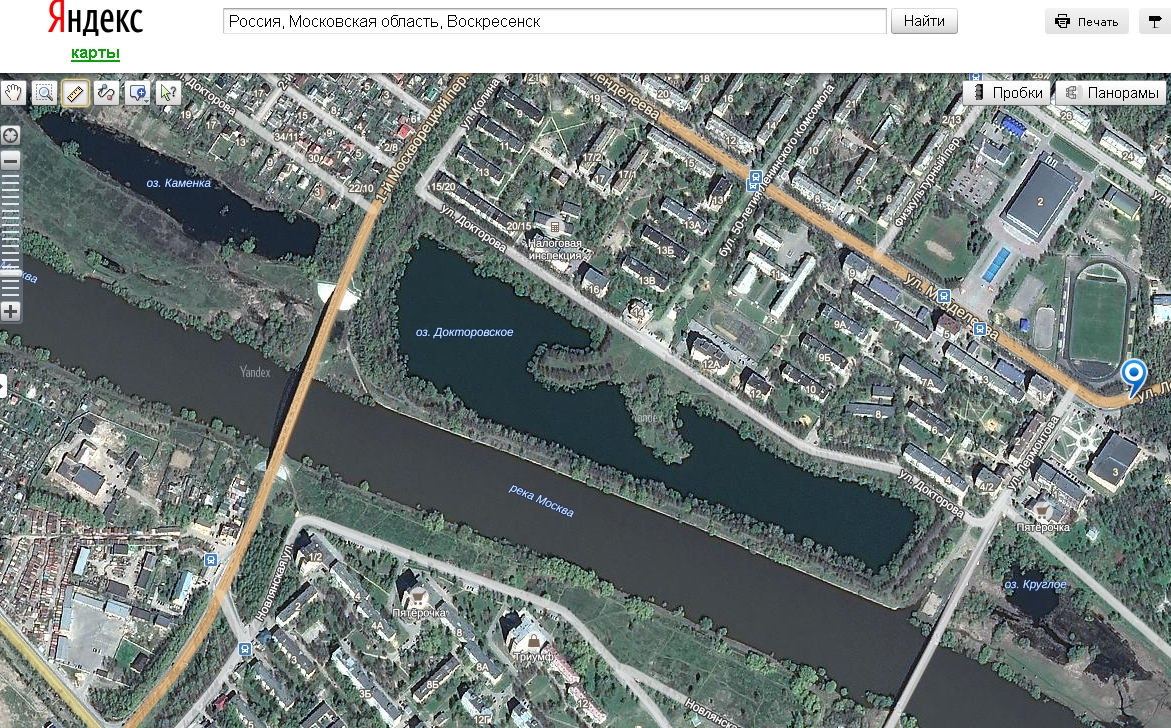The image size is (1171, 728).
Task: Click the Яндекс logo
Action: click(95, 19)
